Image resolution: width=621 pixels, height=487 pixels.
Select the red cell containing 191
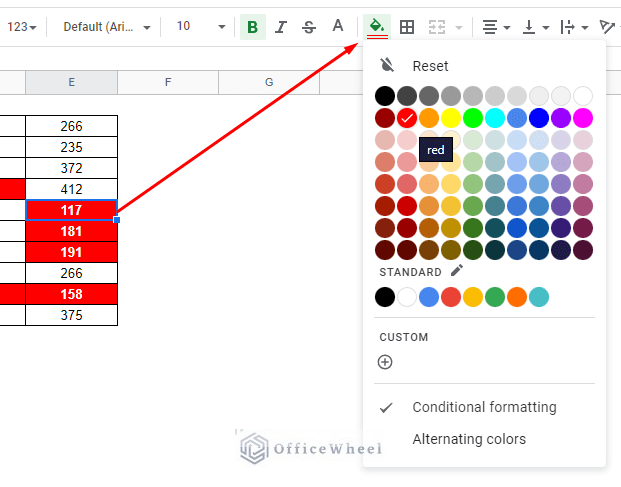pos(71,252)
